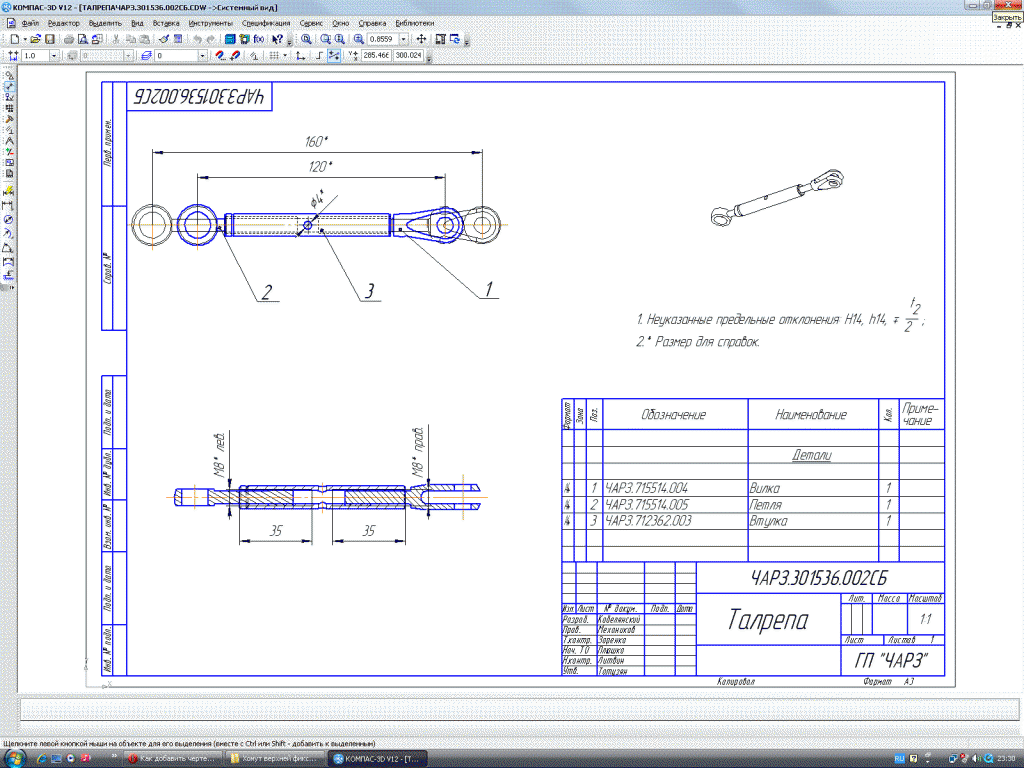Open the Редактор menu
1024x768 pixels.
coord(63,23)
